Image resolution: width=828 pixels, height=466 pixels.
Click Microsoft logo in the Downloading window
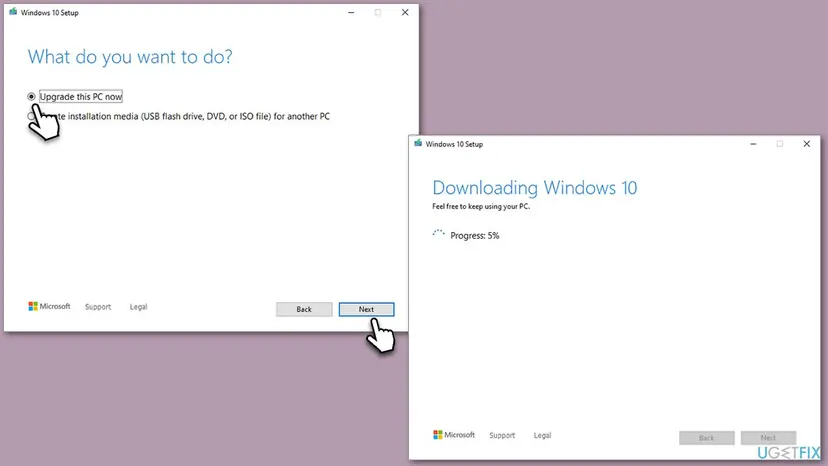[x=454, y=434]
